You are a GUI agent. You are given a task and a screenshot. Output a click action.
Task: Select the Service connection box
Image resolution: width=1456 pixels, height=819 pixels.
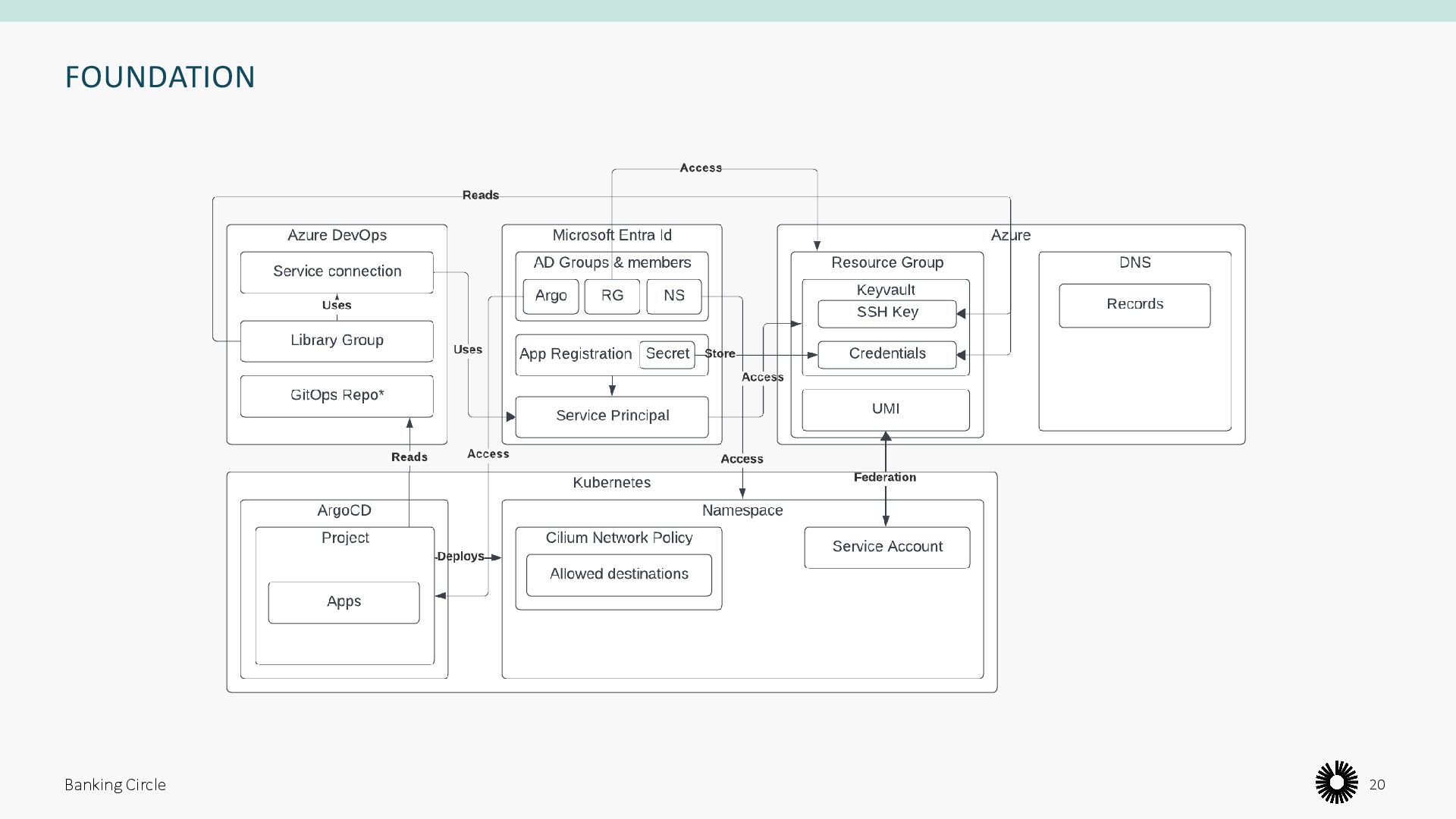pos(337,271)
